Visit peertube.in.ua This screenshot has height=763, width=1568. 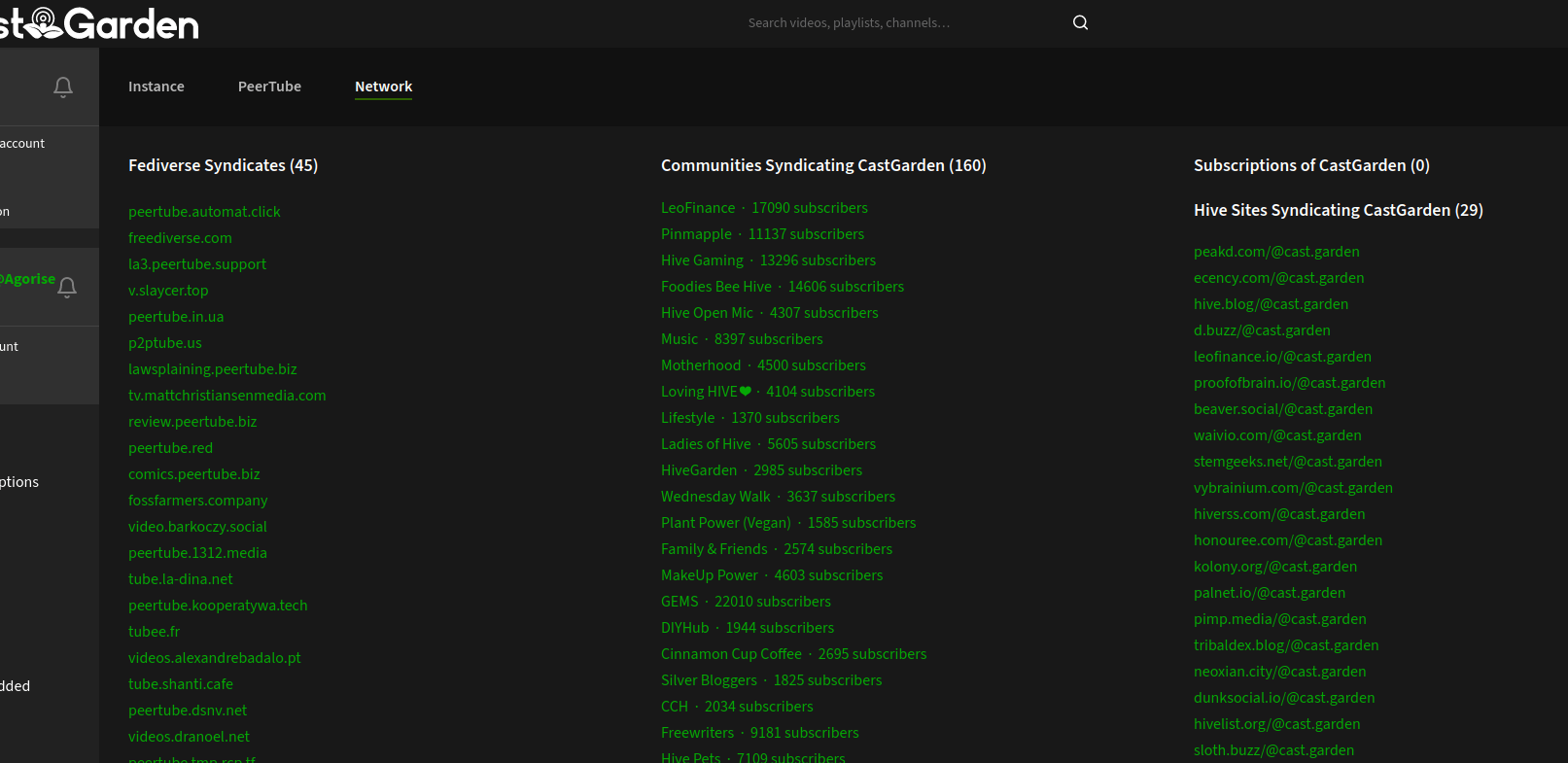pyautogui.click(x=176, y=317)
